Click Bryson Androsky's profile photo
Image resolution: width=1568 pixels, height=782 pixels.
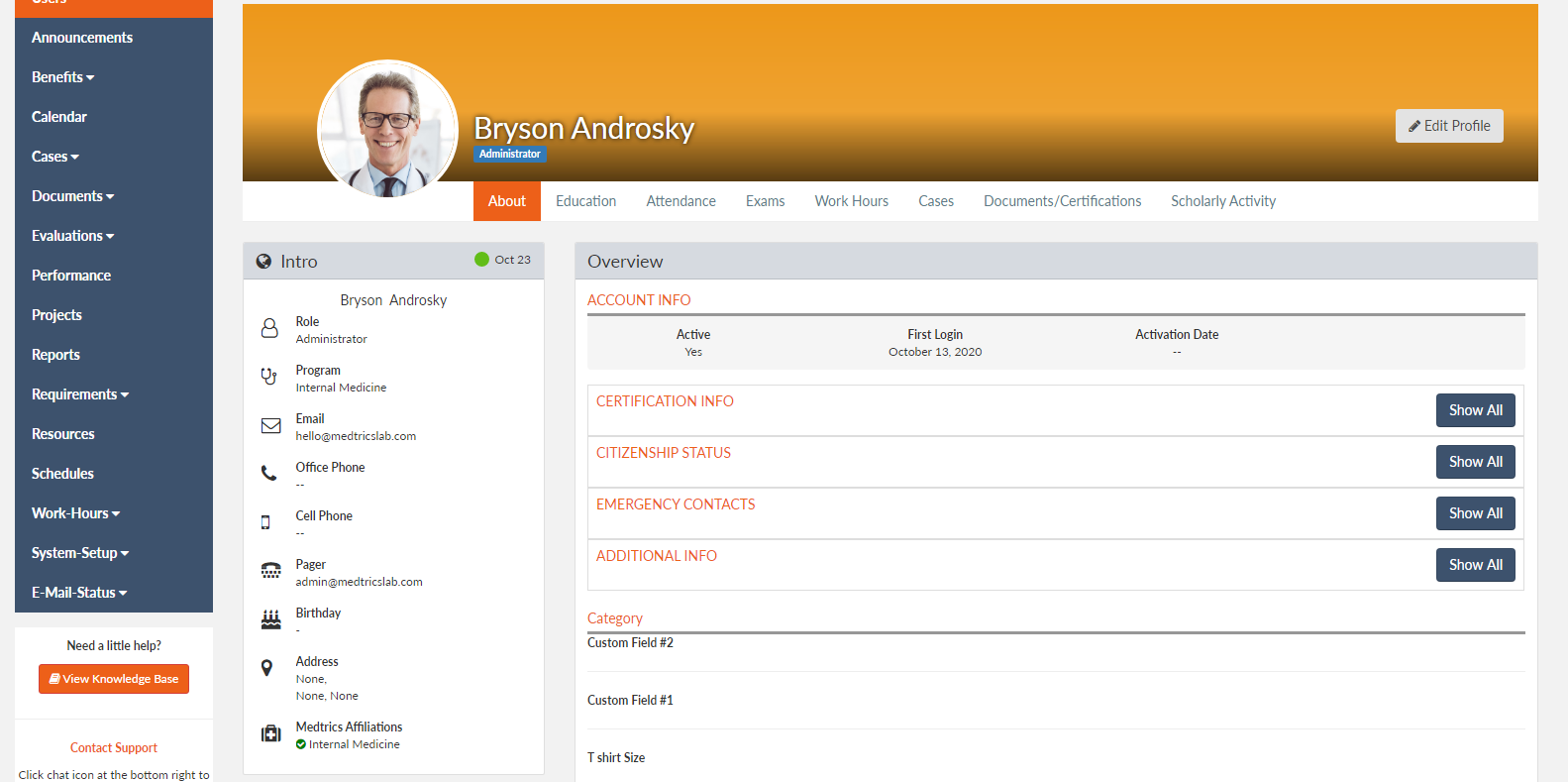click(x=387, y=130)
